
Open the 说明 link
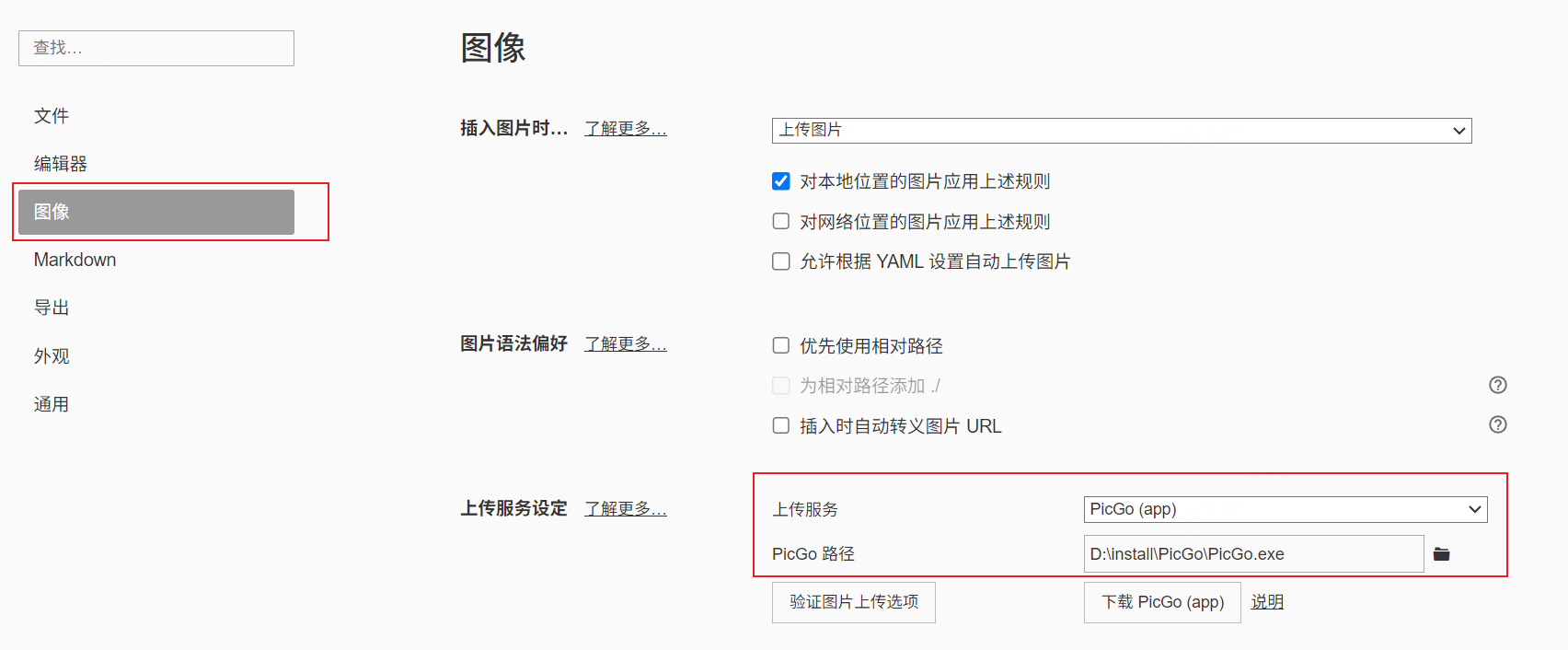pos(1267,602)
